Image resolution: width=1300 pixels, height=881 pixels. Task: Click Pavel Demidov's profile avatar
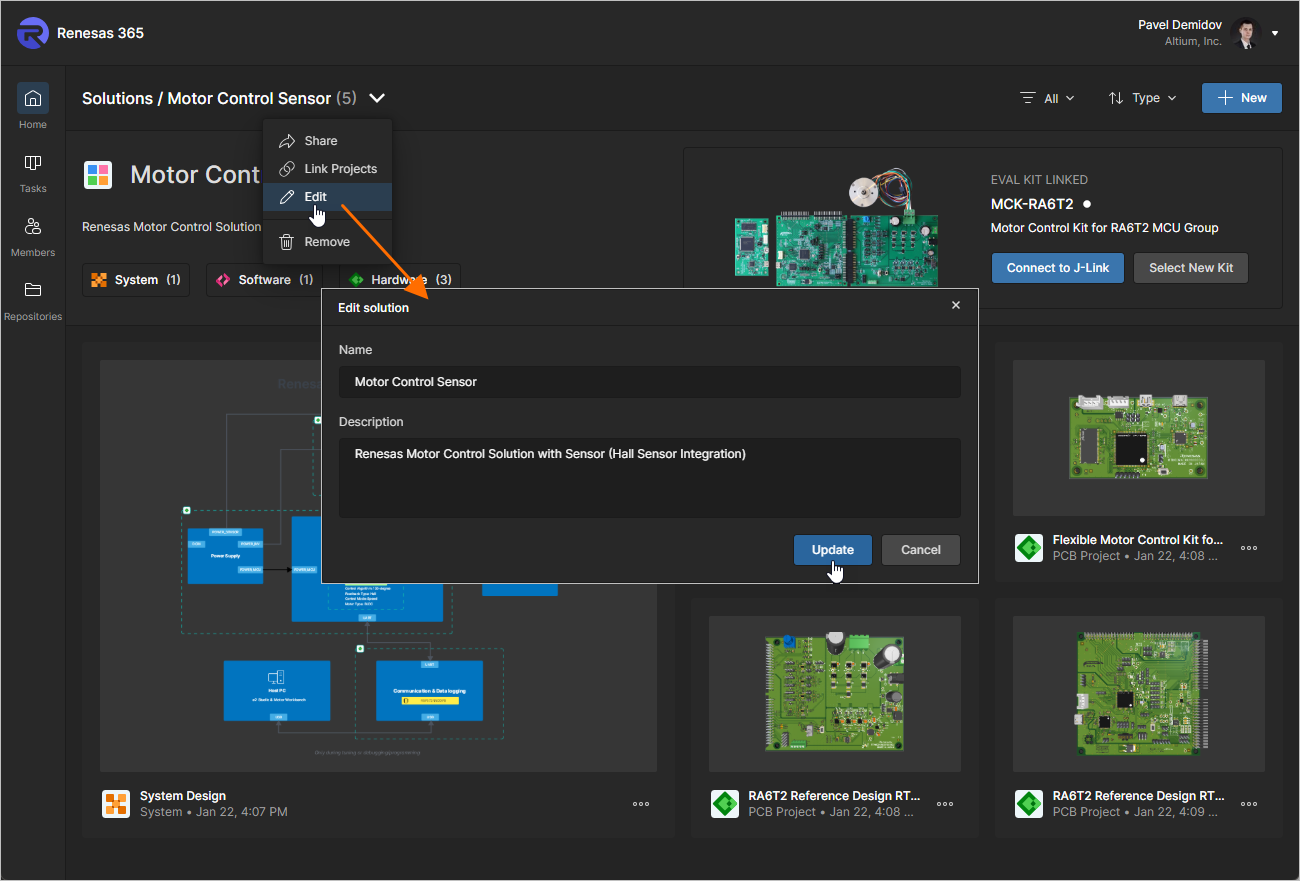pyautogui.click(x=1246, y=33)
